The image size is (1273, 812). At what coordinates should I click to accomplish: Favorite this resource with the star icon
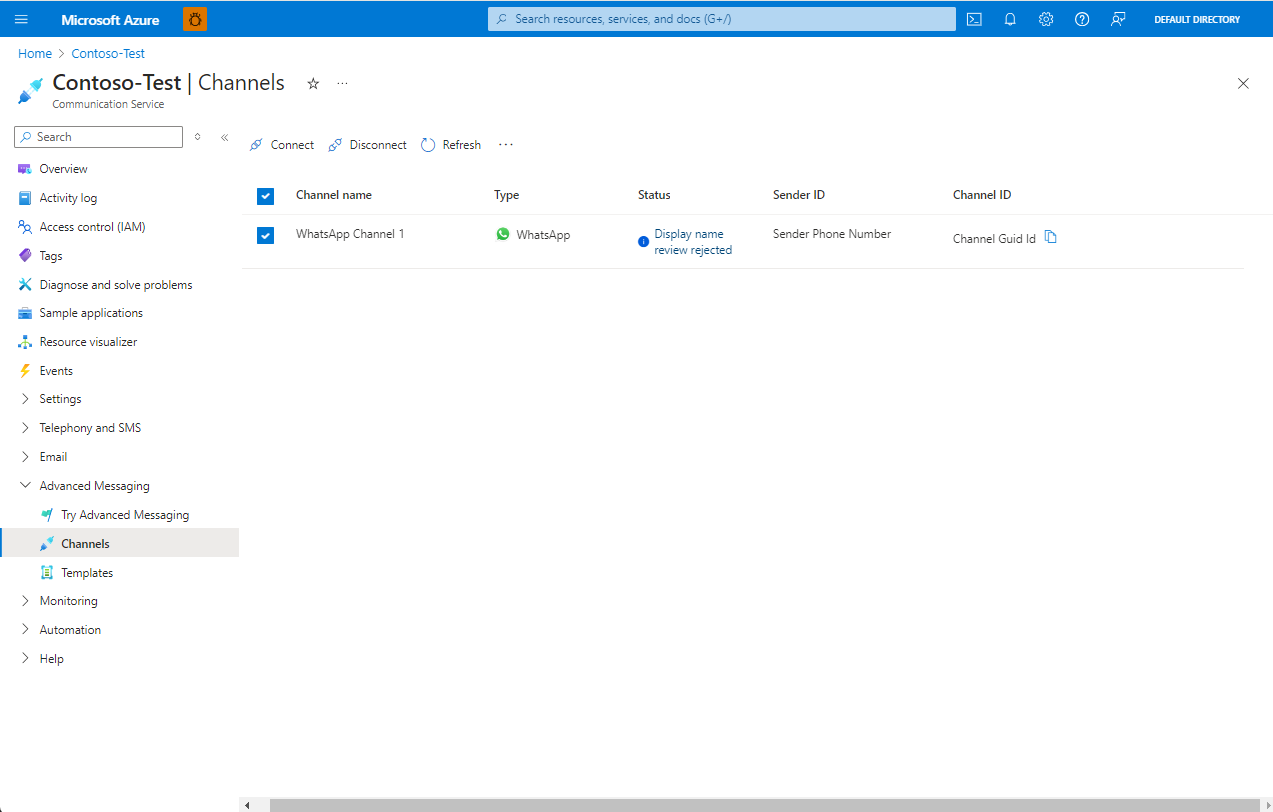[x=313, y=84]
